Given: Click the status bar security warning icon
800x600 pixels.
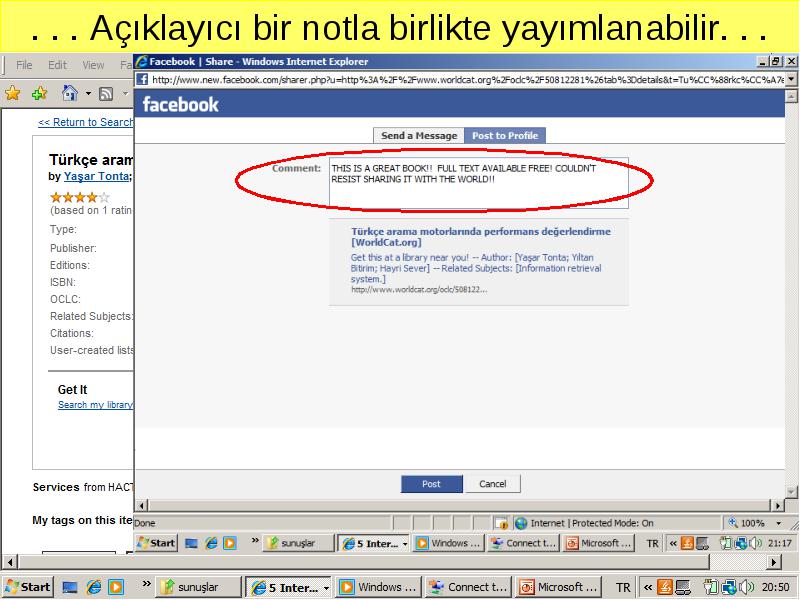Looking at the screenshot, I should 502,523.
